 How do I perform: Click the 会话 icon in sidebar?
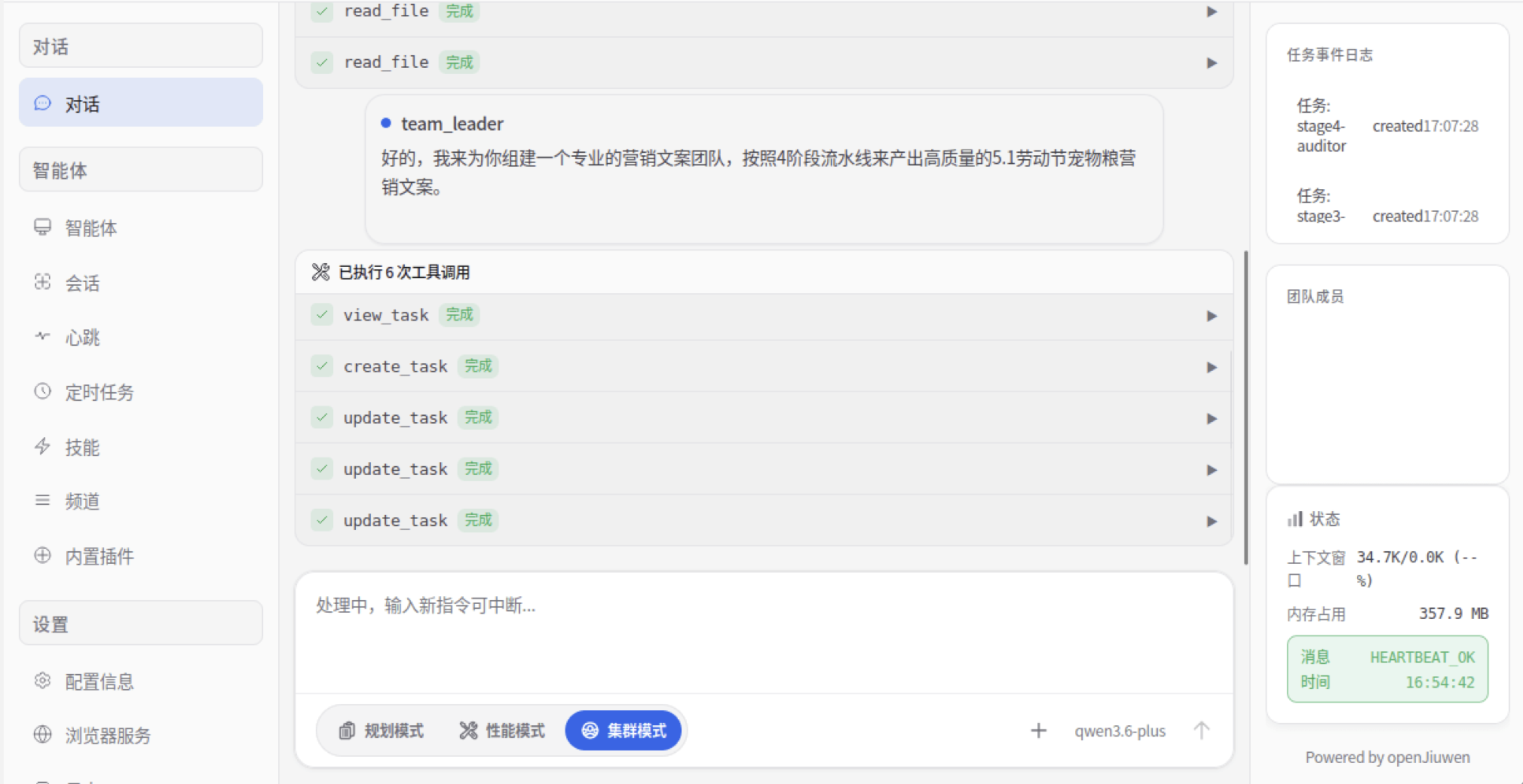coord(43,282)
